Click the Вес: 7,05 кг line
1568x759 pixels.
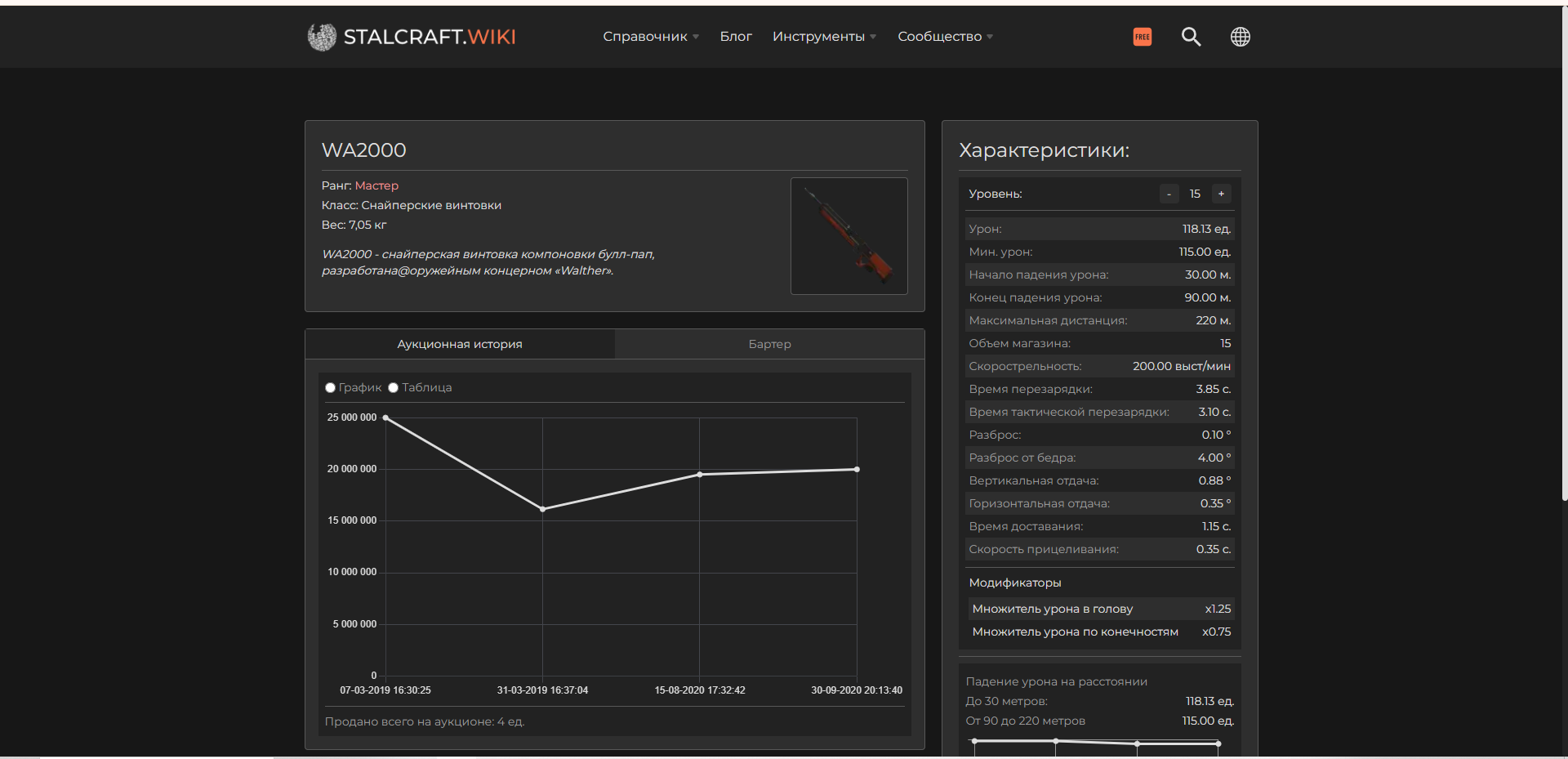click(x=354, y=225)
